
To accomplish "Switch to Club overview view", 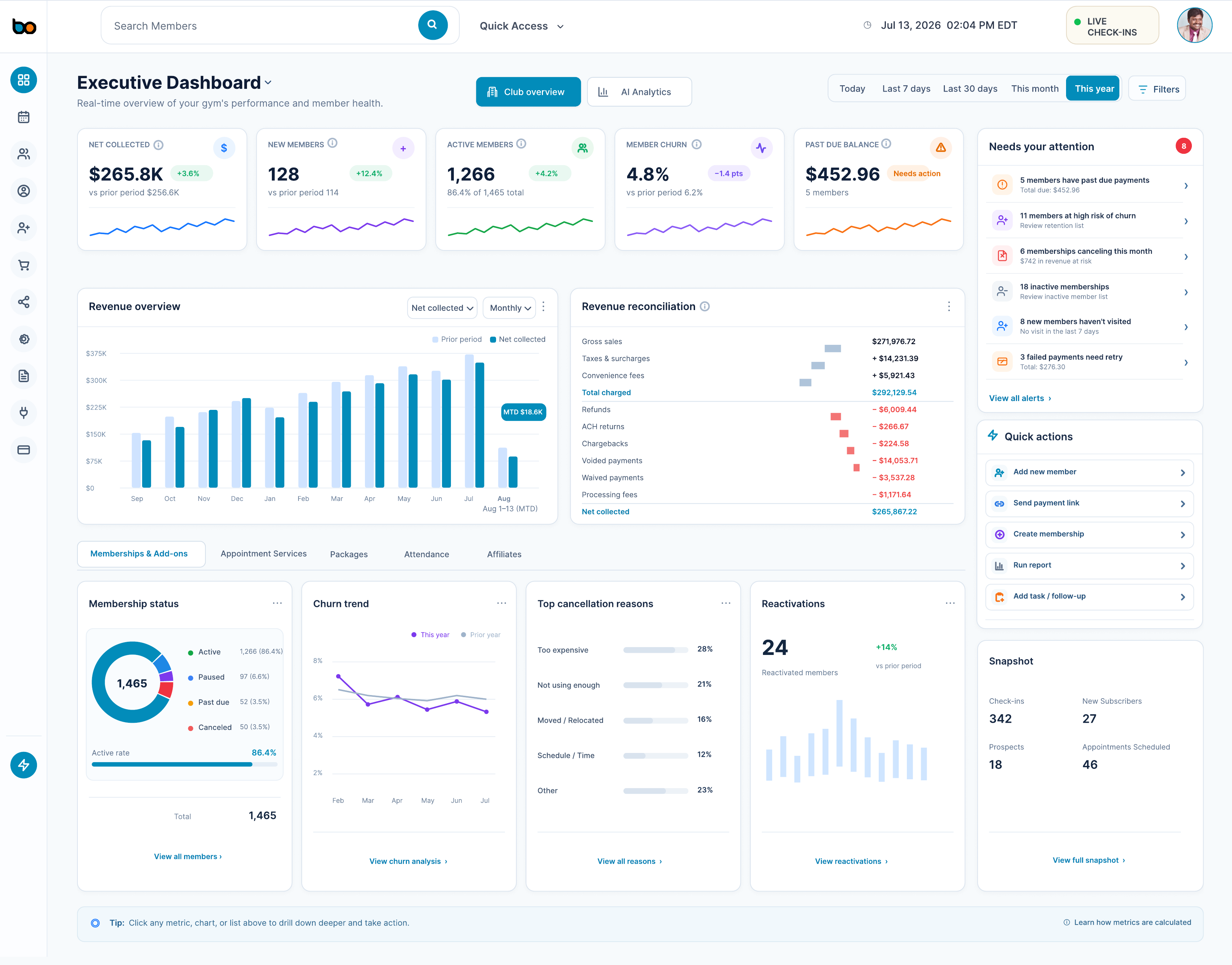I will 528,92.
